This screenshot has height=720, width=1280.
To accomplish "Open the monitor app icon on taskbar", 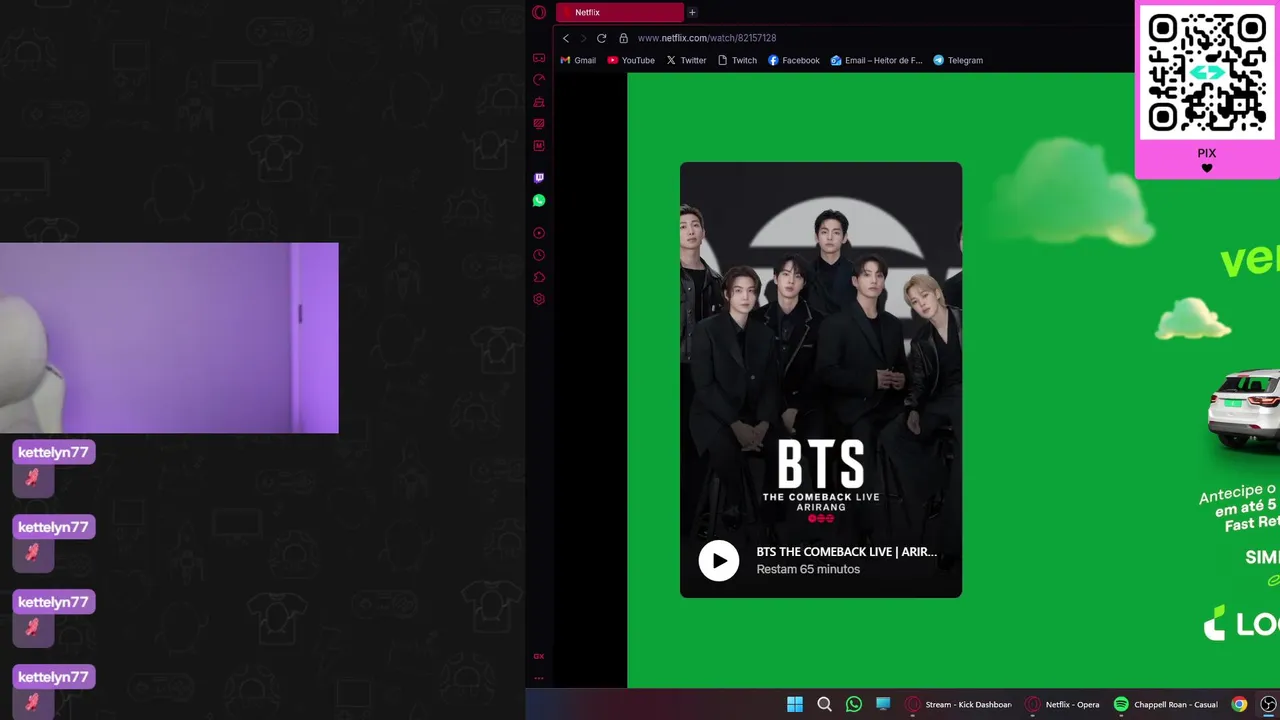I will (883, 704).
